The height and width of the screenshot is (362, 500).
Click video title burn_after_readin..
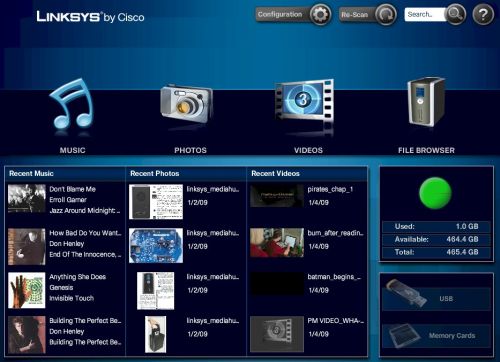(335, 233)
